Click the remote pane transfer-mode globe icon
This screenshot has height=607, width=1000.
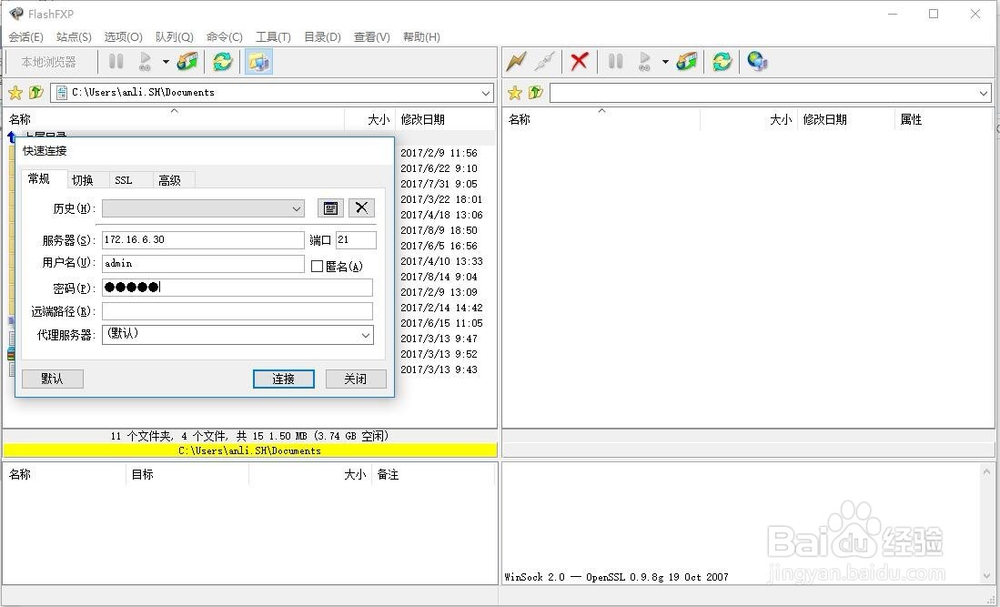[x=687, y=62]
